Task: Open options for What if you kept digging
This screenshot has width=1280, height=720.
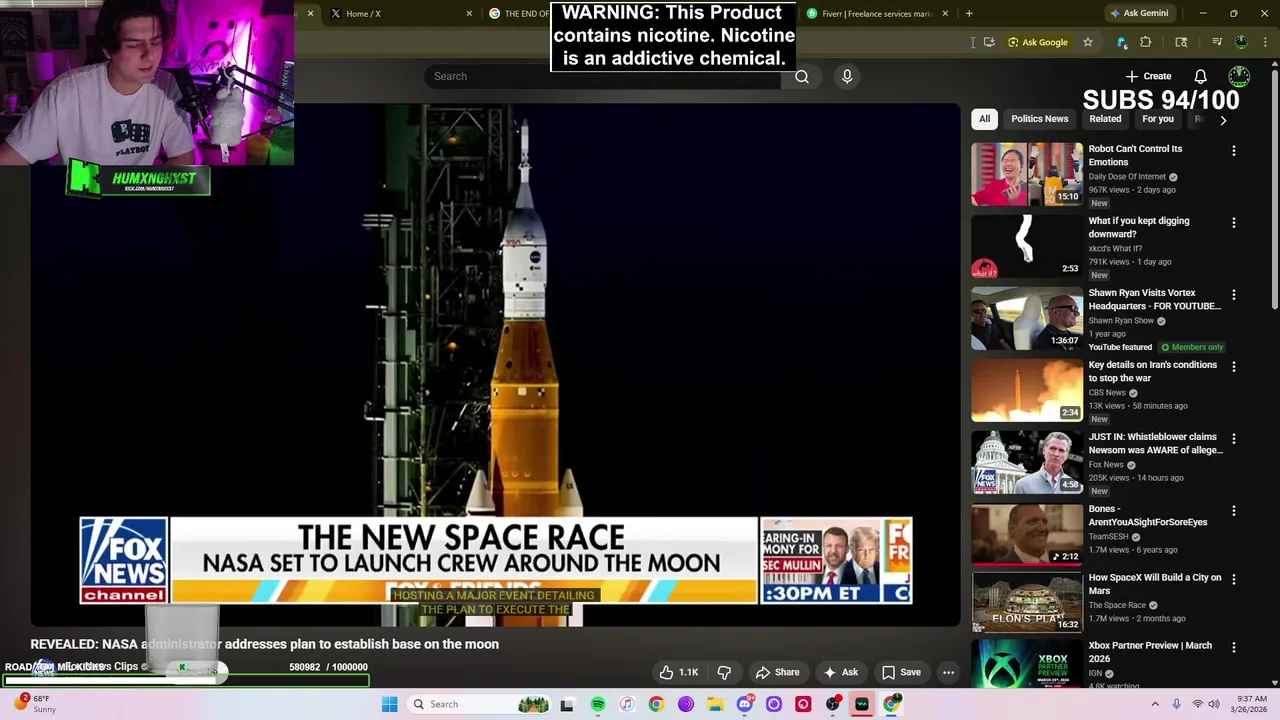Action: pyautogui.click(x=1234, y=223)
